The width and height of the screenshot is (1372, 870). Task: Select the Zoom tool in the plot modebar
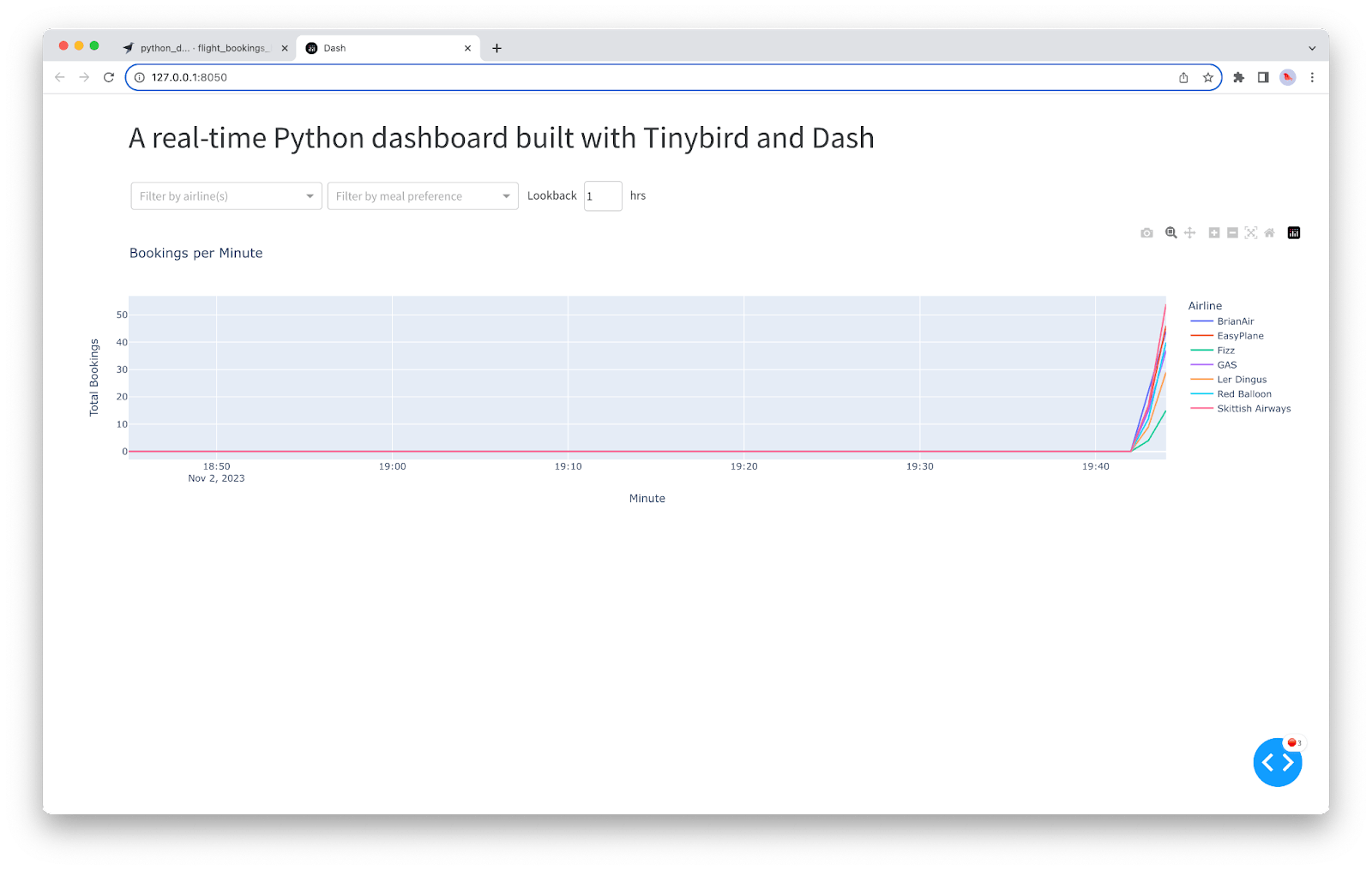point(1170,233)
